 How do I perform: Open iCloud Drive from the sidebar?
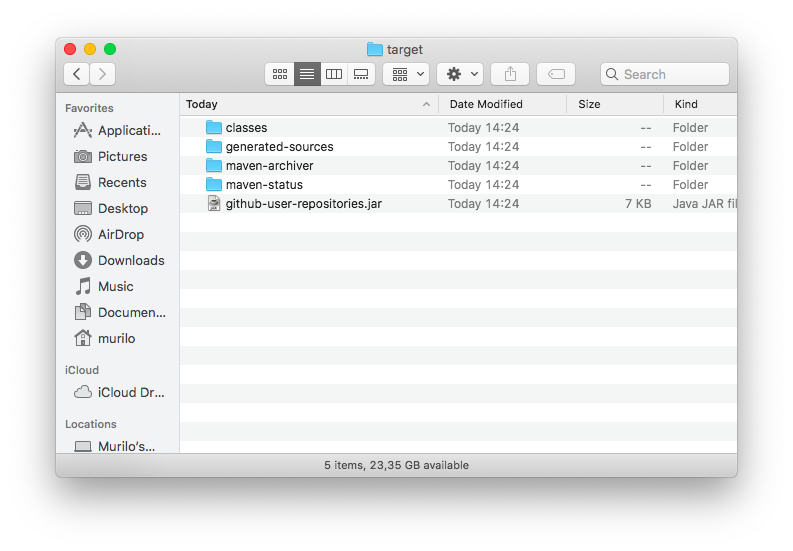(x=130, y=392)
